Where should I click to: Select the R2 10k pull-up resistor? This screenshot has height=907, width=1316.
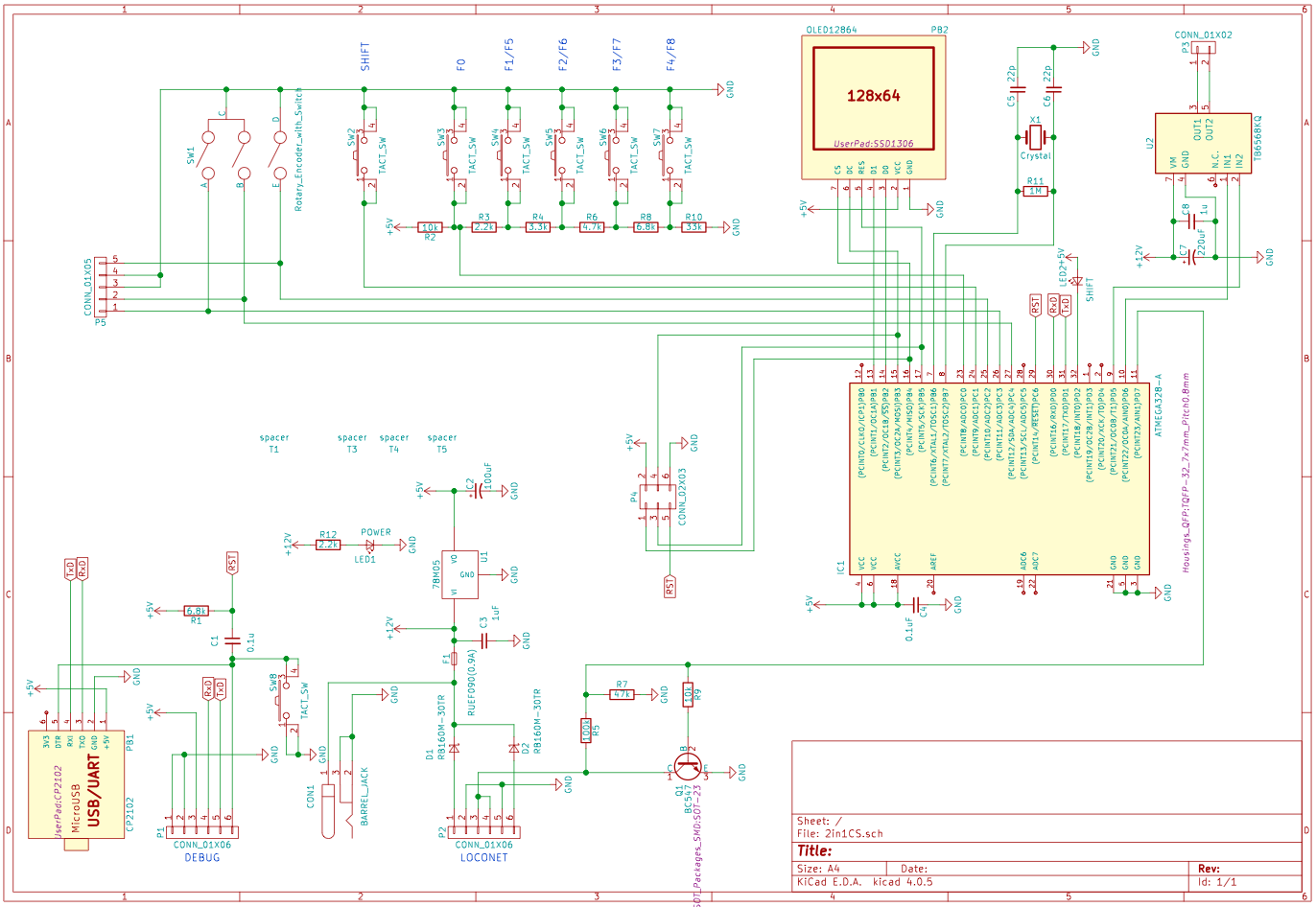[431, 227]
